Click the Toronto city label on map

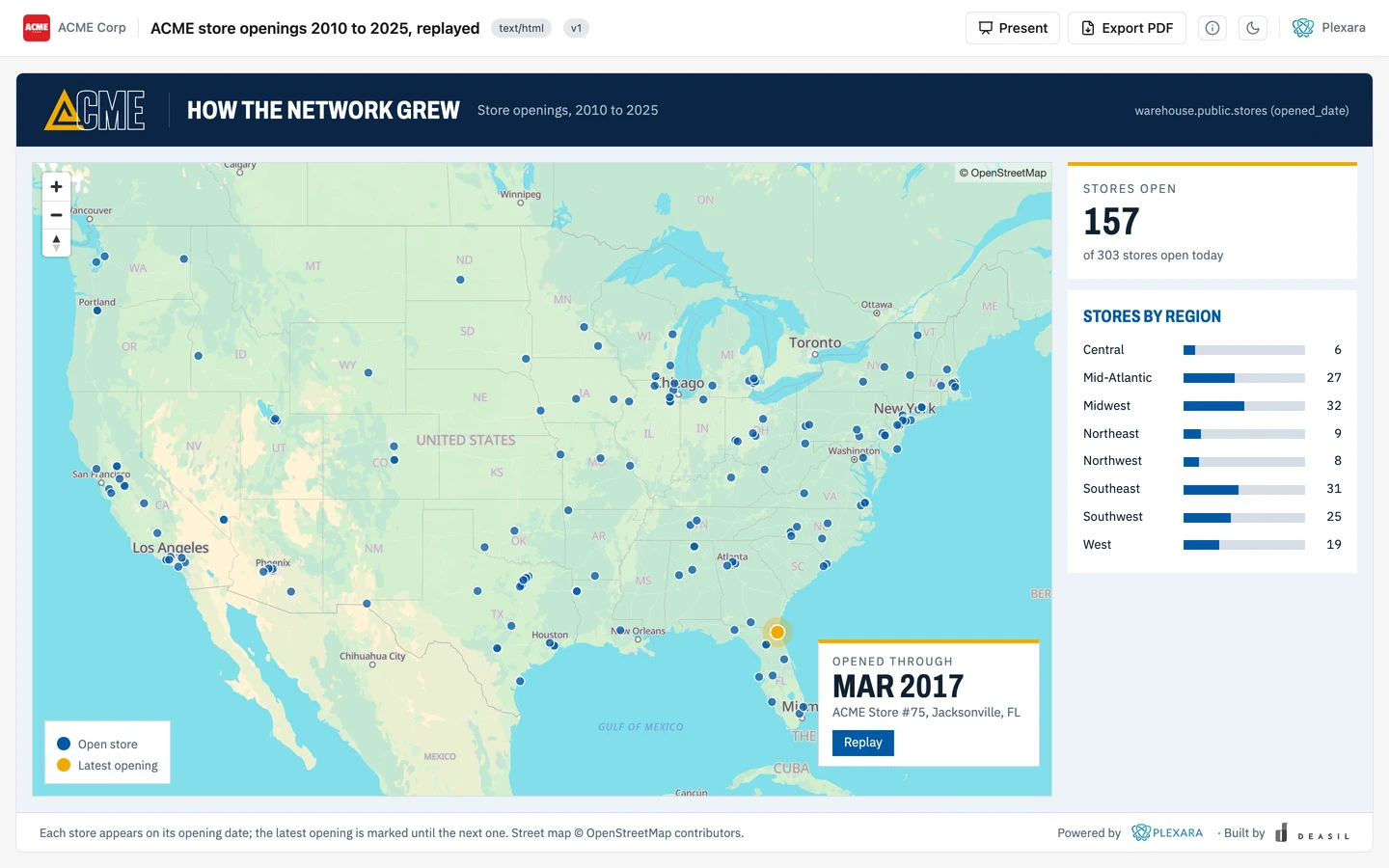pyautogui.click(x=815, y=342)
